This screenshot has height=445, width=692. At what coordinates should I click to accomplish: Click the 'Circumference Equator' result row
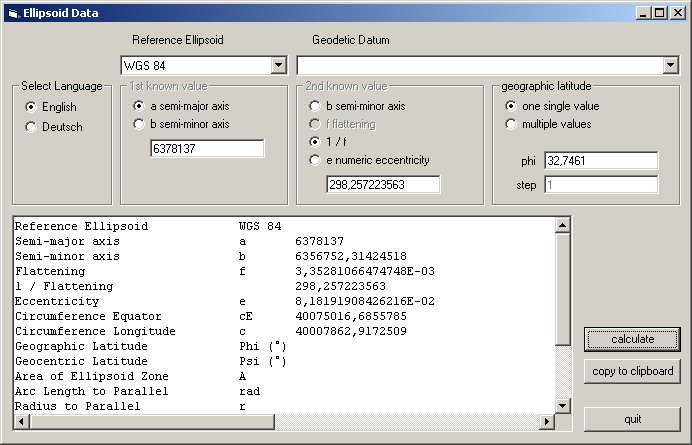point(211,316)
